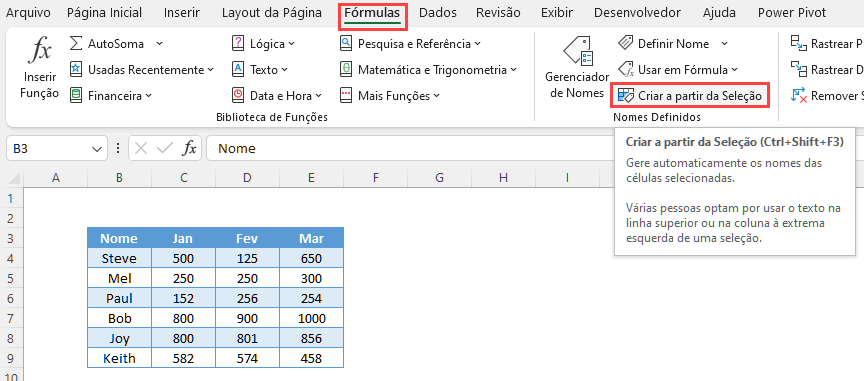Click the select-all corner triangle
The image size is (864, 381).
click(15, 178)
